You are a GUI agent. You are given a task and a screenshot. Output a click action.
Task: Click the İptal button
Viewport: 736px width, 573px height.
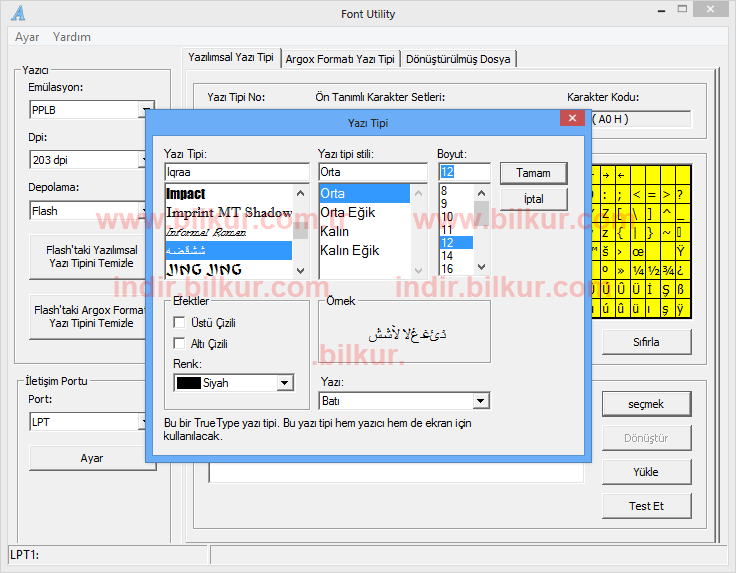click(533, 199)
